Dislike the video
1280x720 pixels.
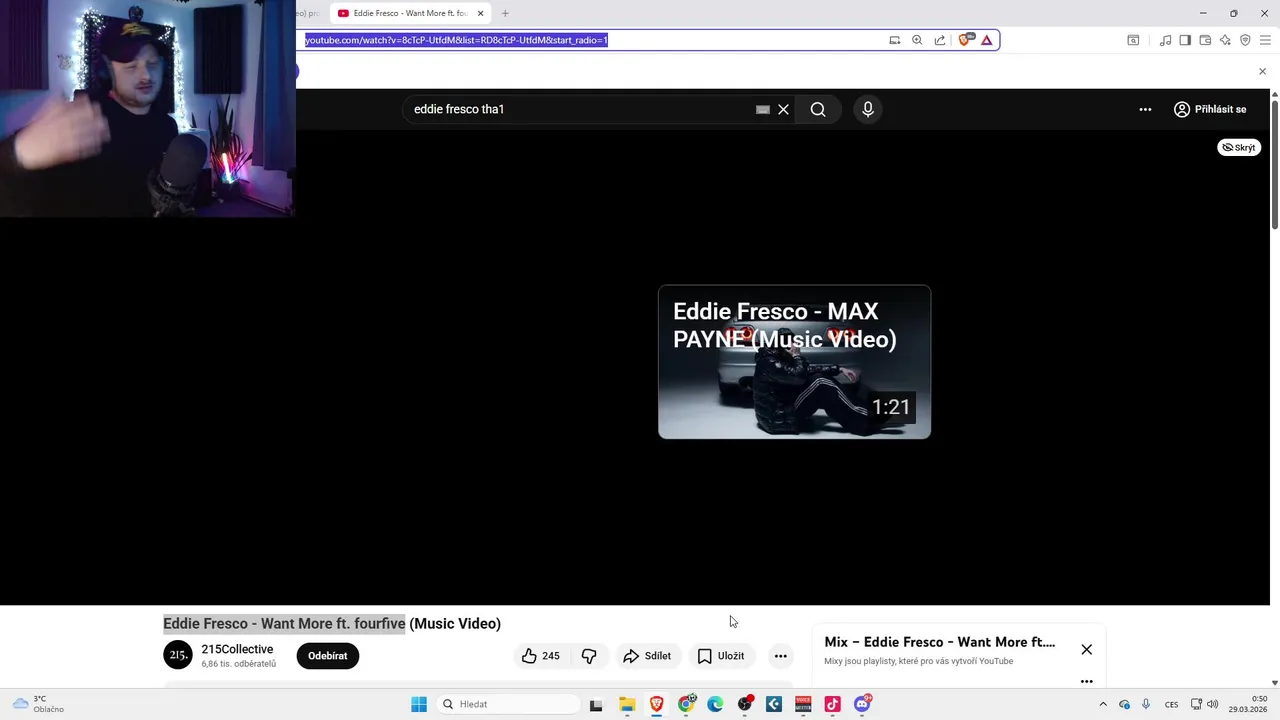click(589, 656)
